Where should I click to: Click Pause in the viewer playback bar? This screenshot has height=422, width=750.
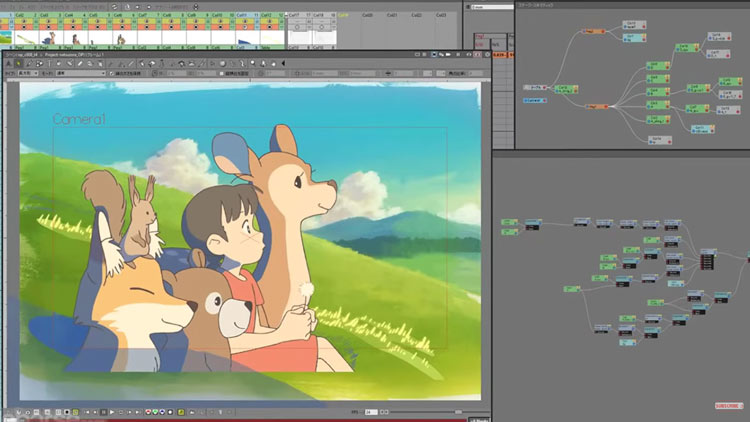click(104, 412)
